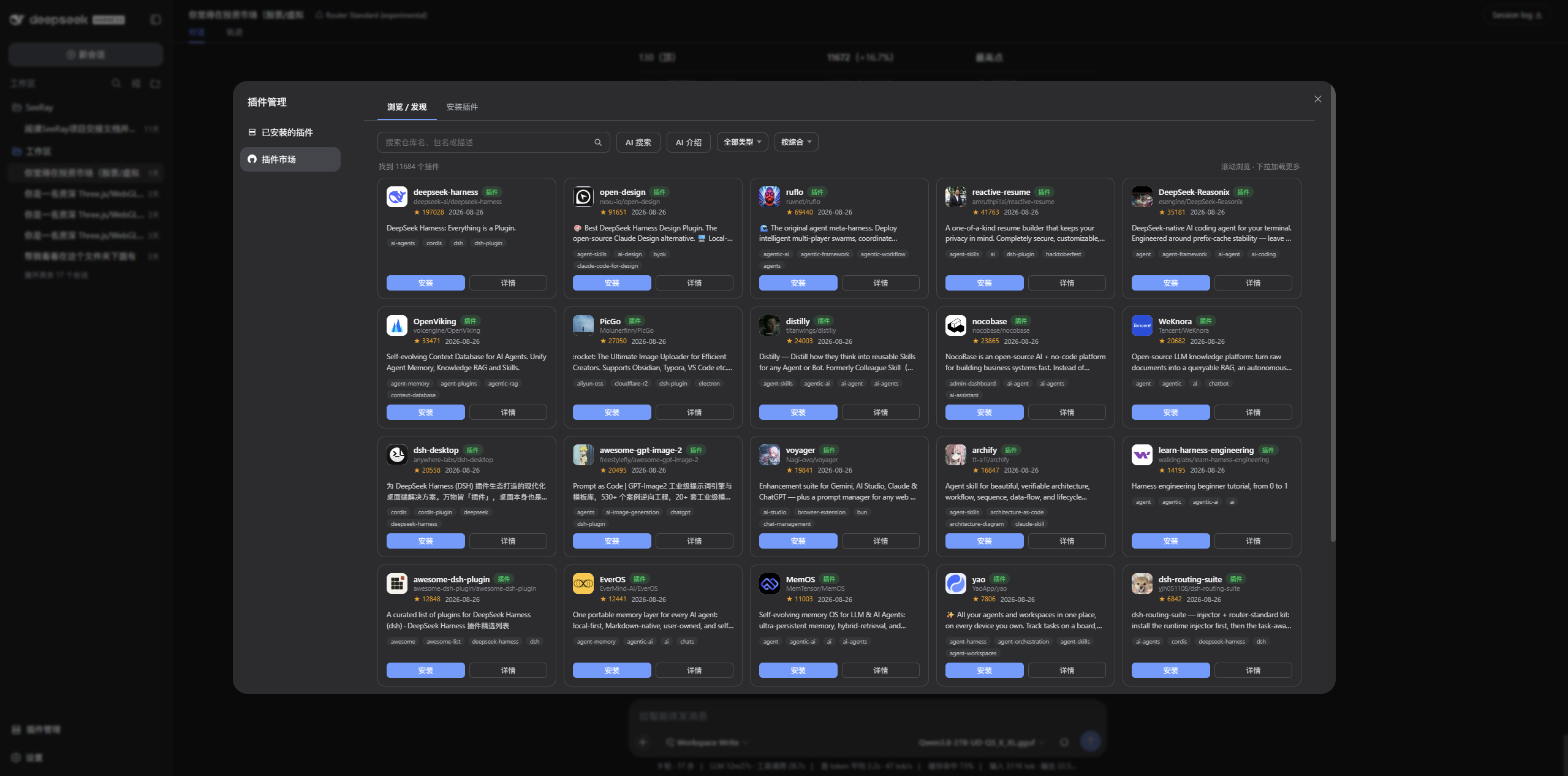1568x776 pixels.
Task: Install the yao plugin
Action: (985, 671)
